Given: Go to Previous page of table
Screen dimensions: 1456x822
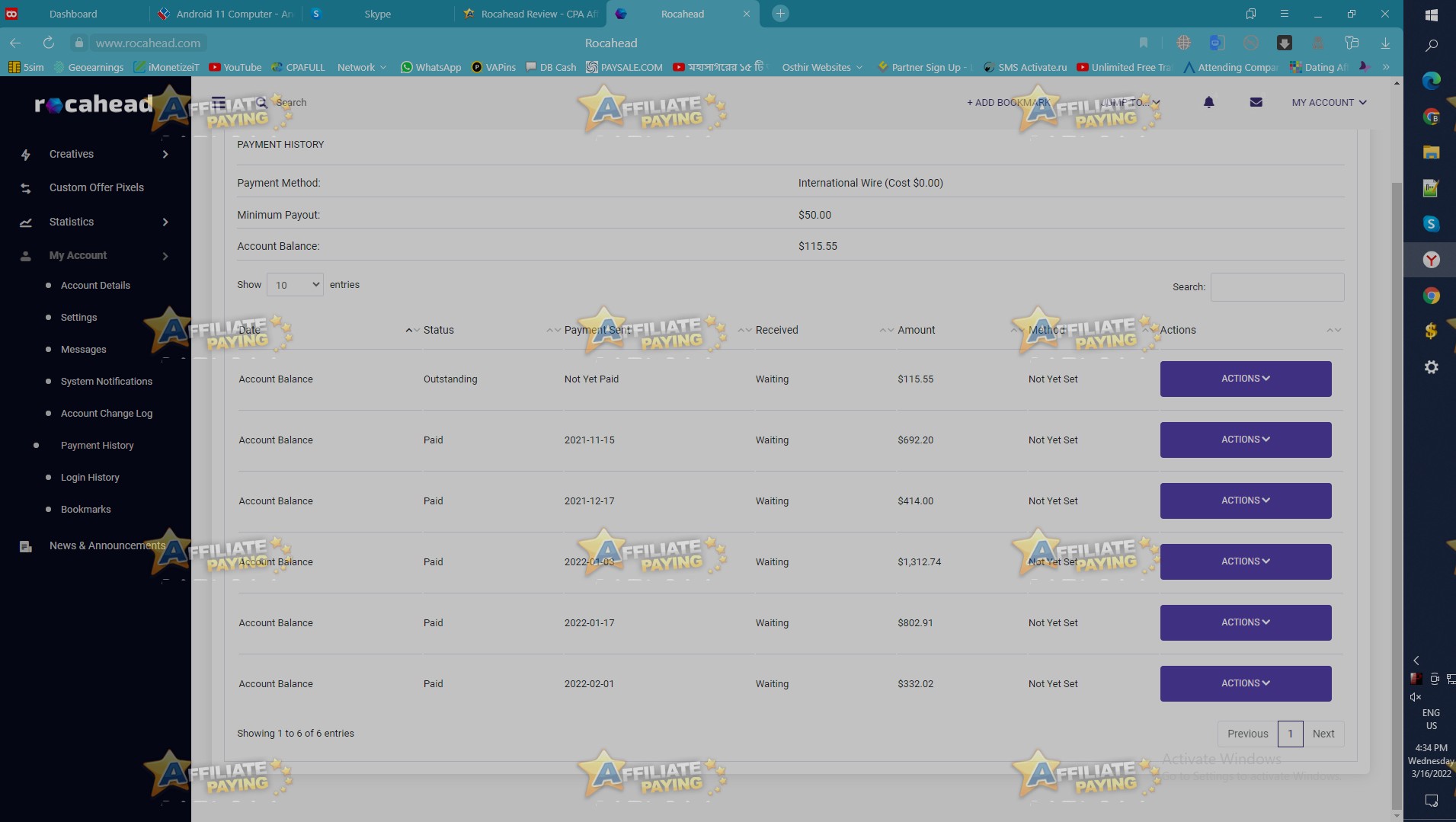Looking at the screenshot, I should point(1247,734).
